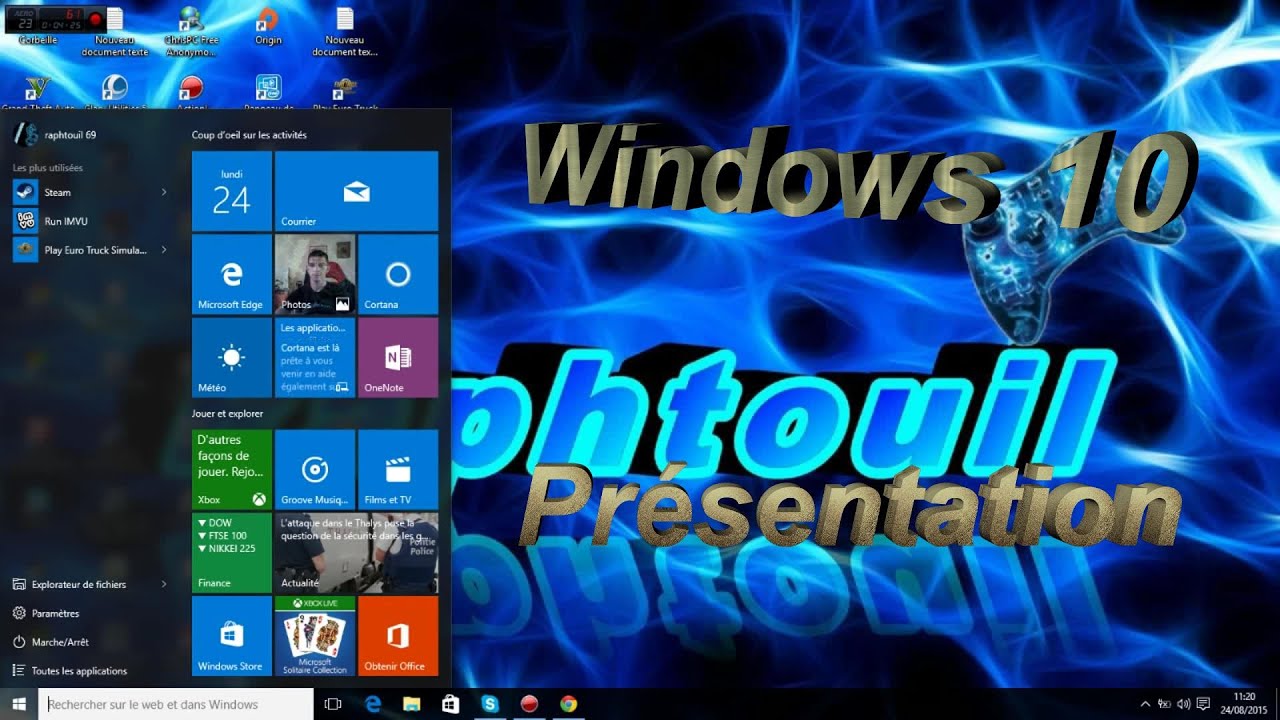Launch the Groove Musique tile
1280x720 pixels.
[314, 469]
